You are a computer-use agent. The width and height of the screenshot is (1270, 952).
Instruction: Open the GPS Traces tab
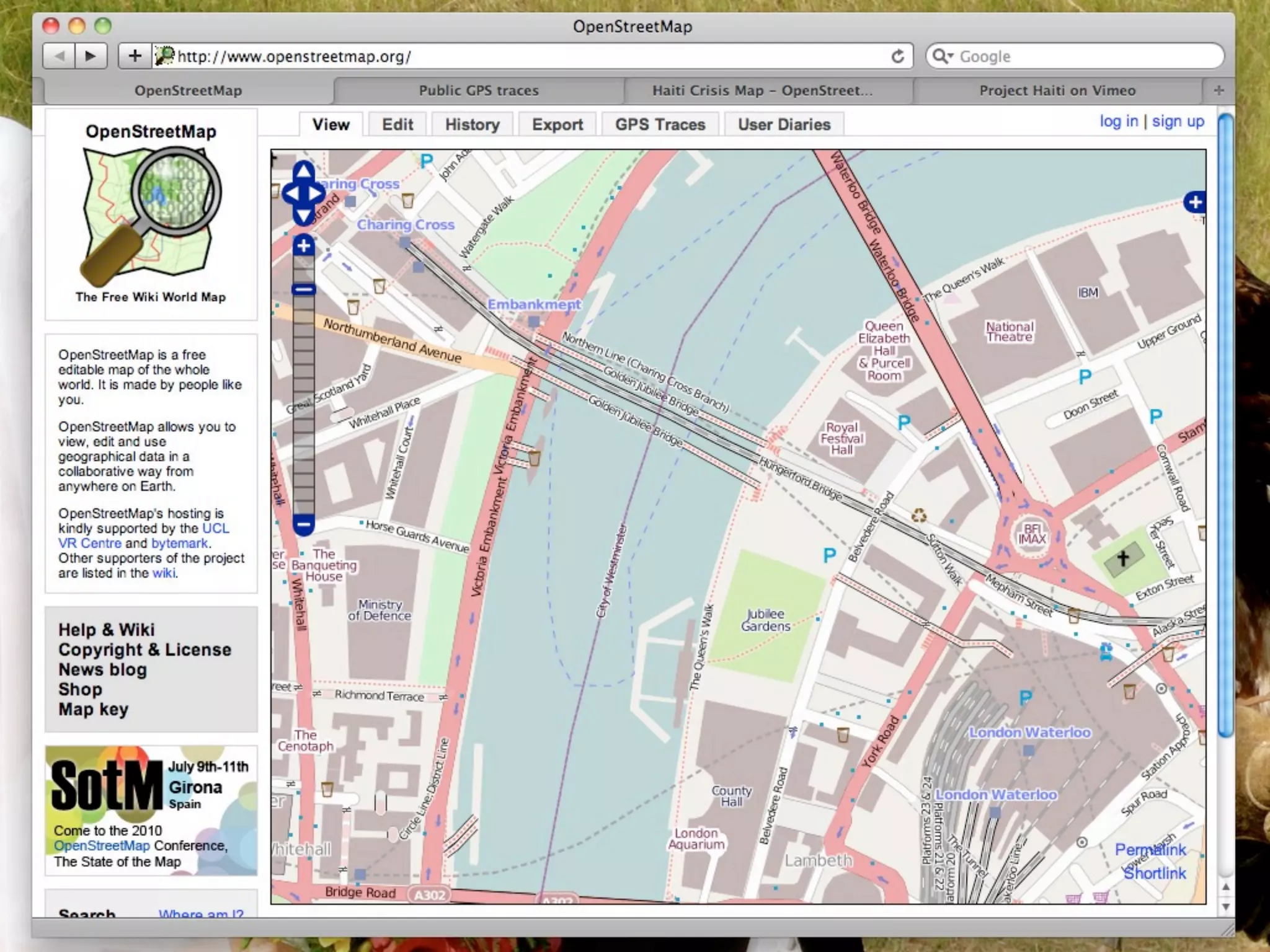point(660,125)
